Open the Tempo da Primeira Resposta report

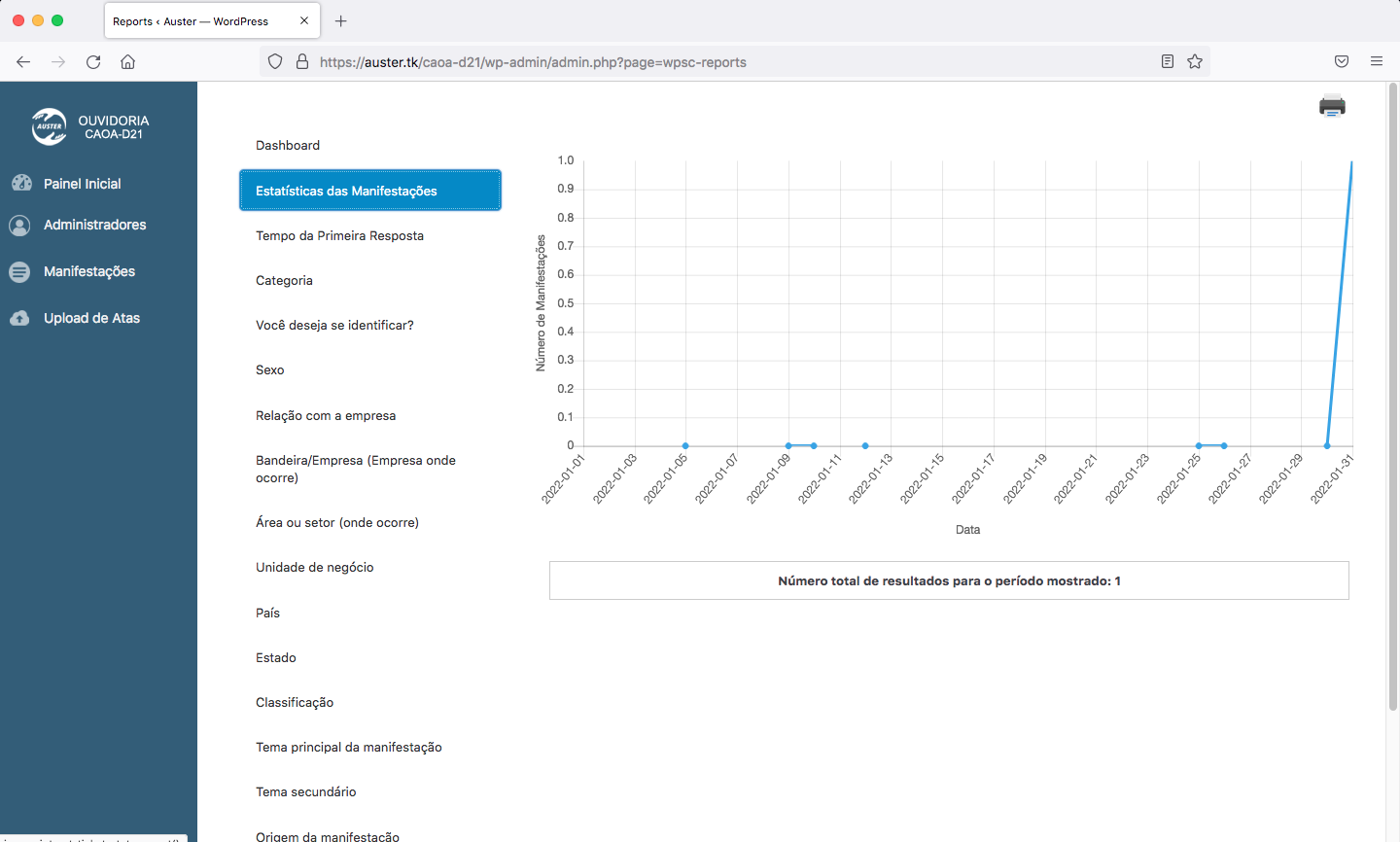click(x=339, y=235)
